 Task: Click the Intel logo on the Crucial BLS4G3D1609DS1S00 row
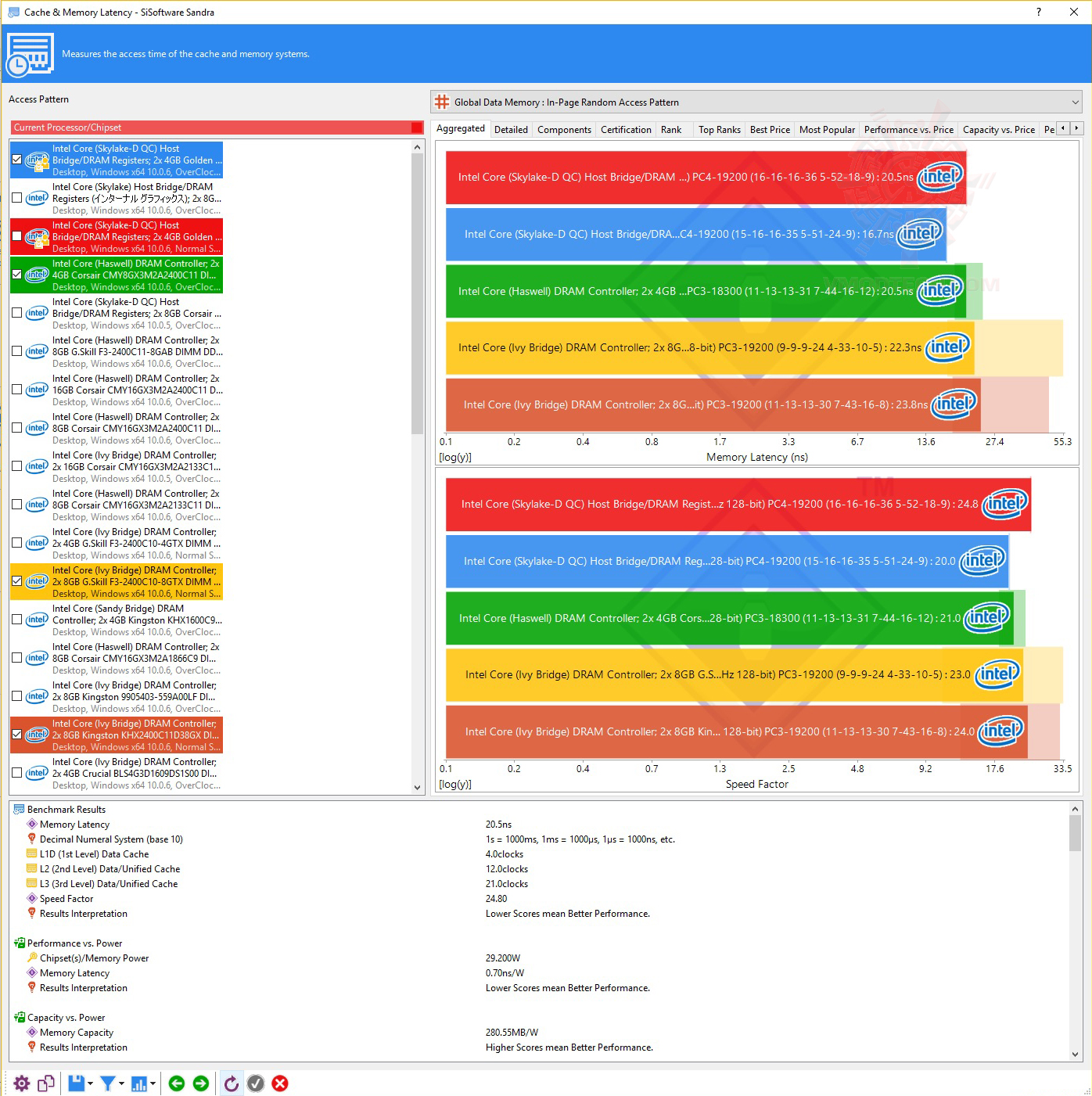[37, 773]
